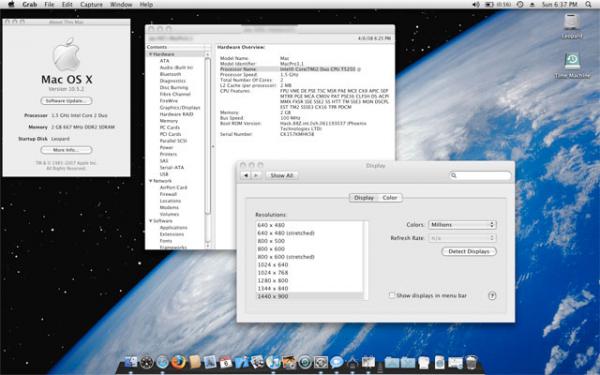Click the volume speaker icon in menu bar
Screen dimensions: 600x375
[x=476, y=5]
